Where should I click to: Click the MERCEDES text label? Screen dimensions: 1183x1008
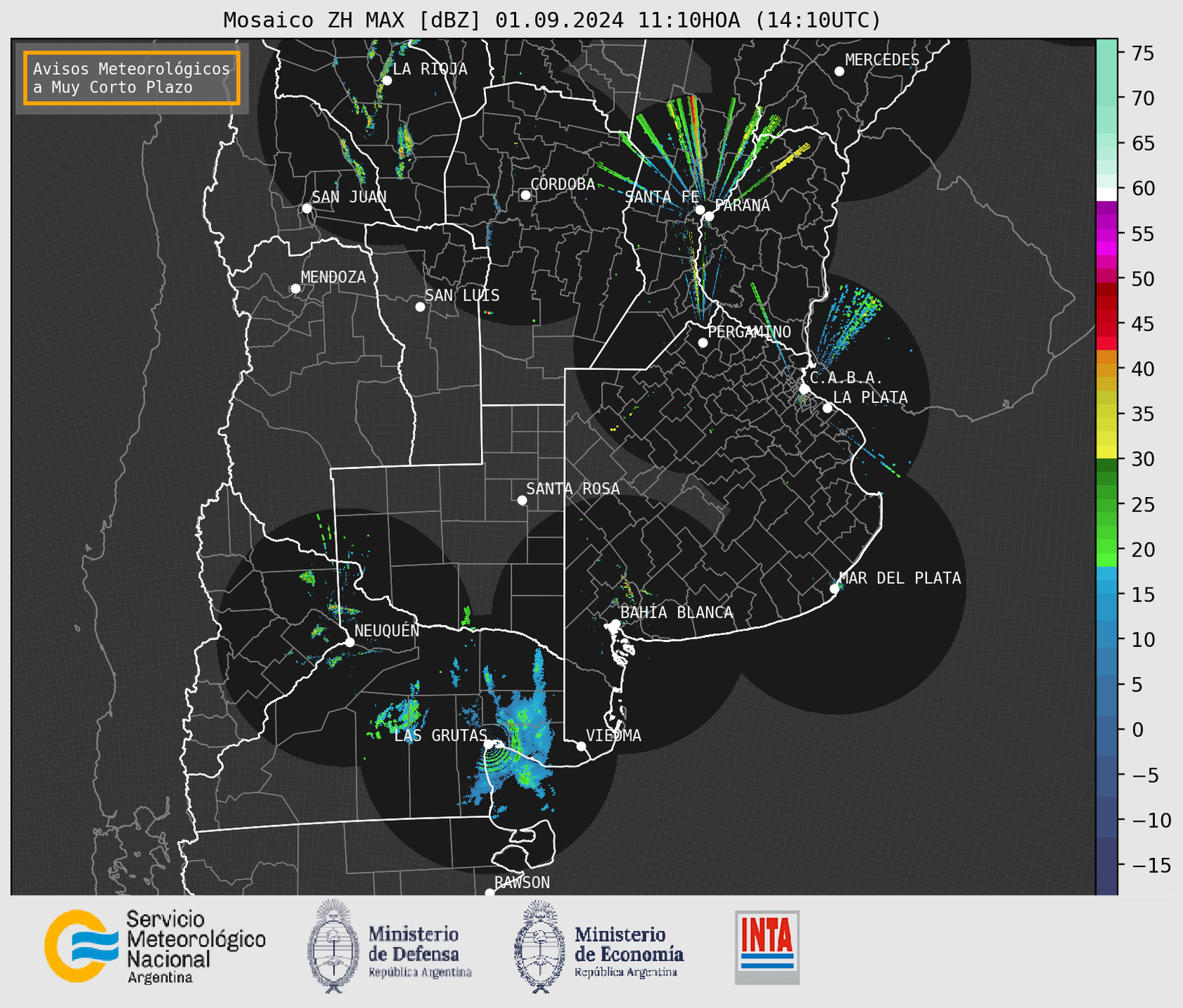(x=881, y=60)
